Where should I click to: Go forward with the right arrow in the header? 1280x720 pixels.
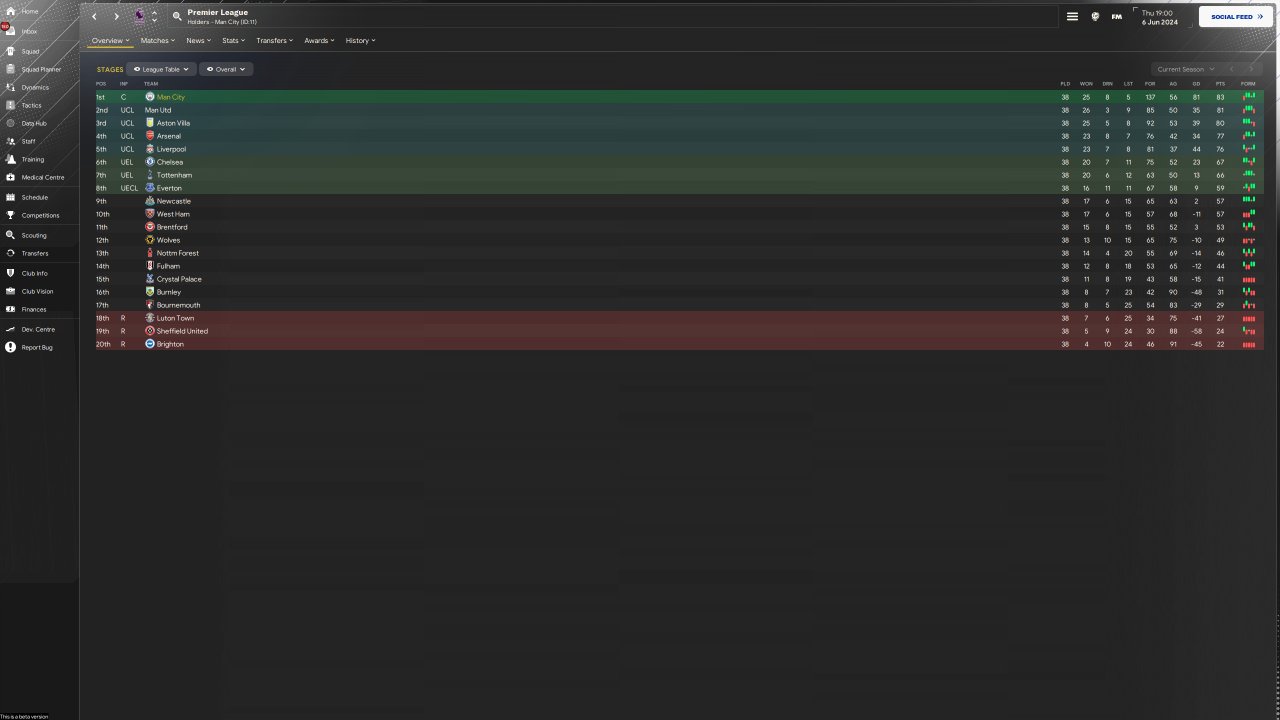[x=116, y=16]
